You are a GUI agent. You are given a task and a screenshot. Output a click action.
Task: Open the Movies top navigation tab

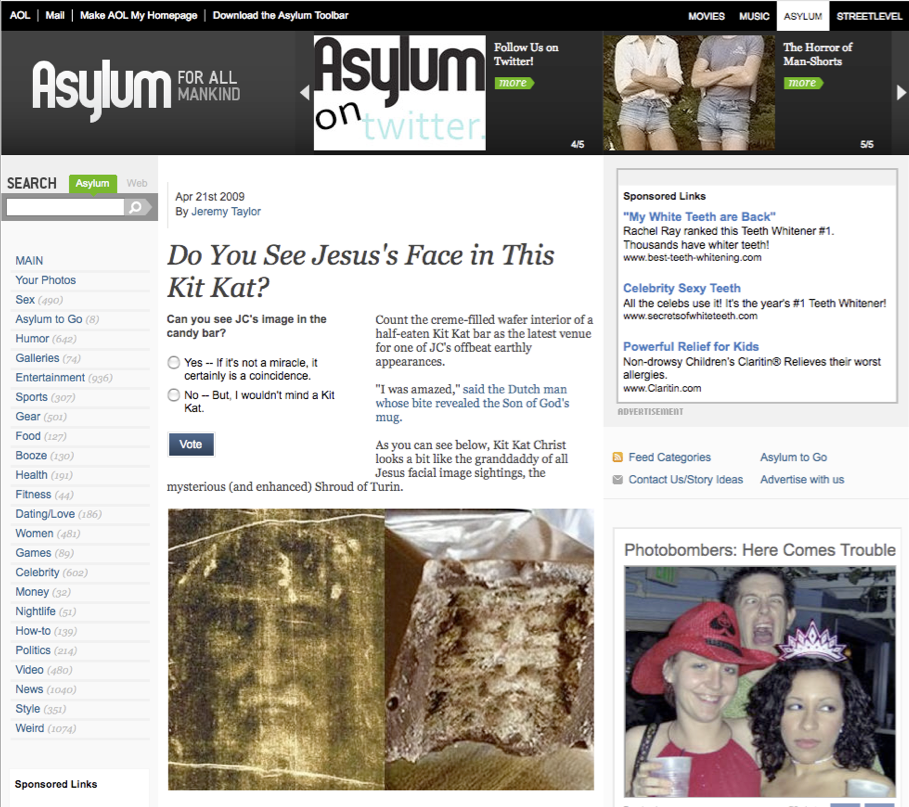[706, 16]
